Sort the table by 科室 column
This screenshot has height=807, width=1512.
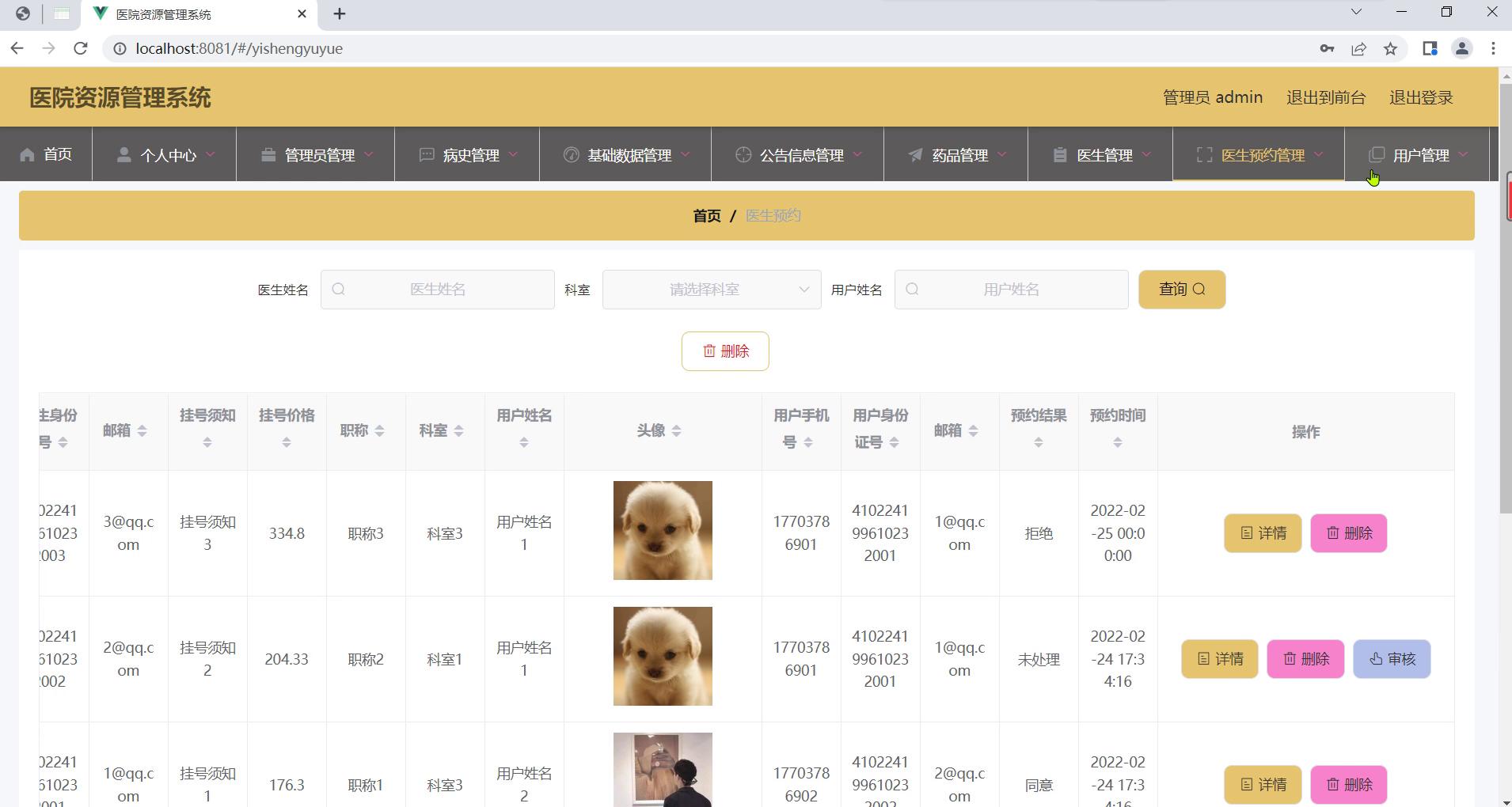(458, 430)
